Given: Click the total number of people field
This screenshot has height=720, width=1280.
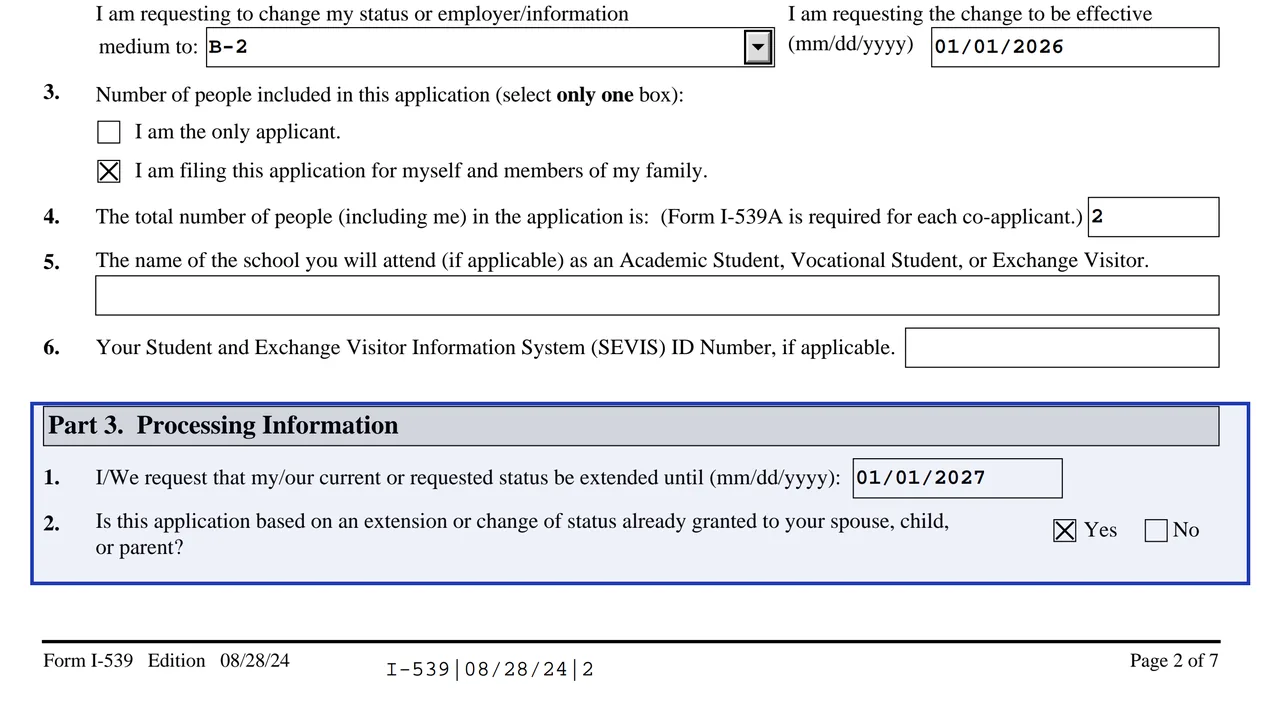Looking at the screenshot, I should [x=1153, y=217].
